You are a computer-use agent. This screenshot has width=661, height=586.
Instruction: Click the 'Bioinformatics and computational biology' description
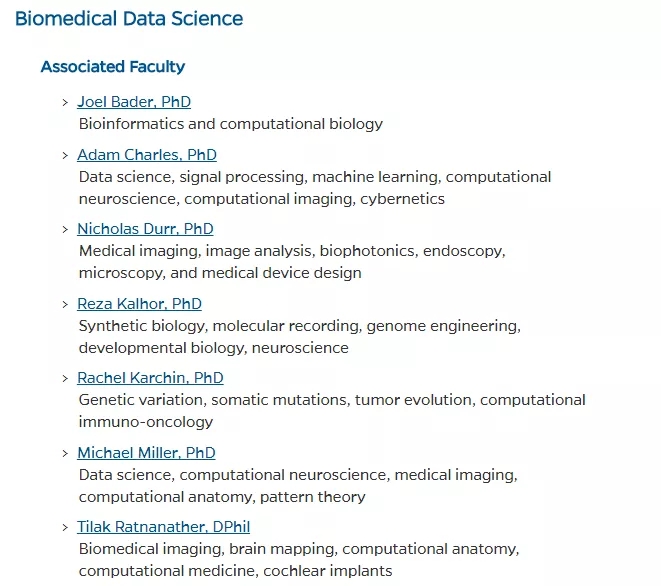pyautogui.click(x=231, y=124)
